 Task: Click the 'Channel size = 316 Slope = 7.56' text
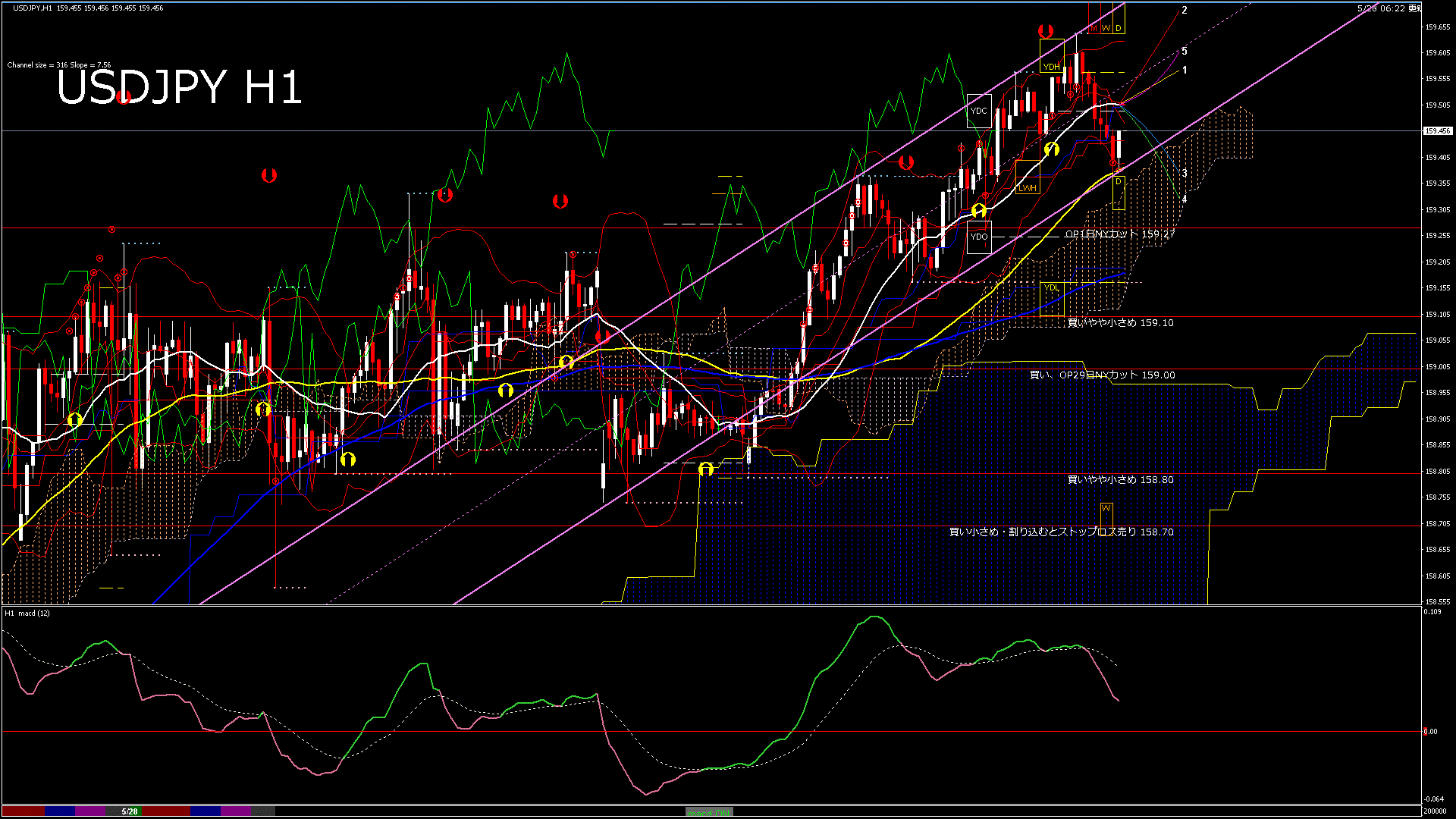pyautogui.click(x=59, y=65)
